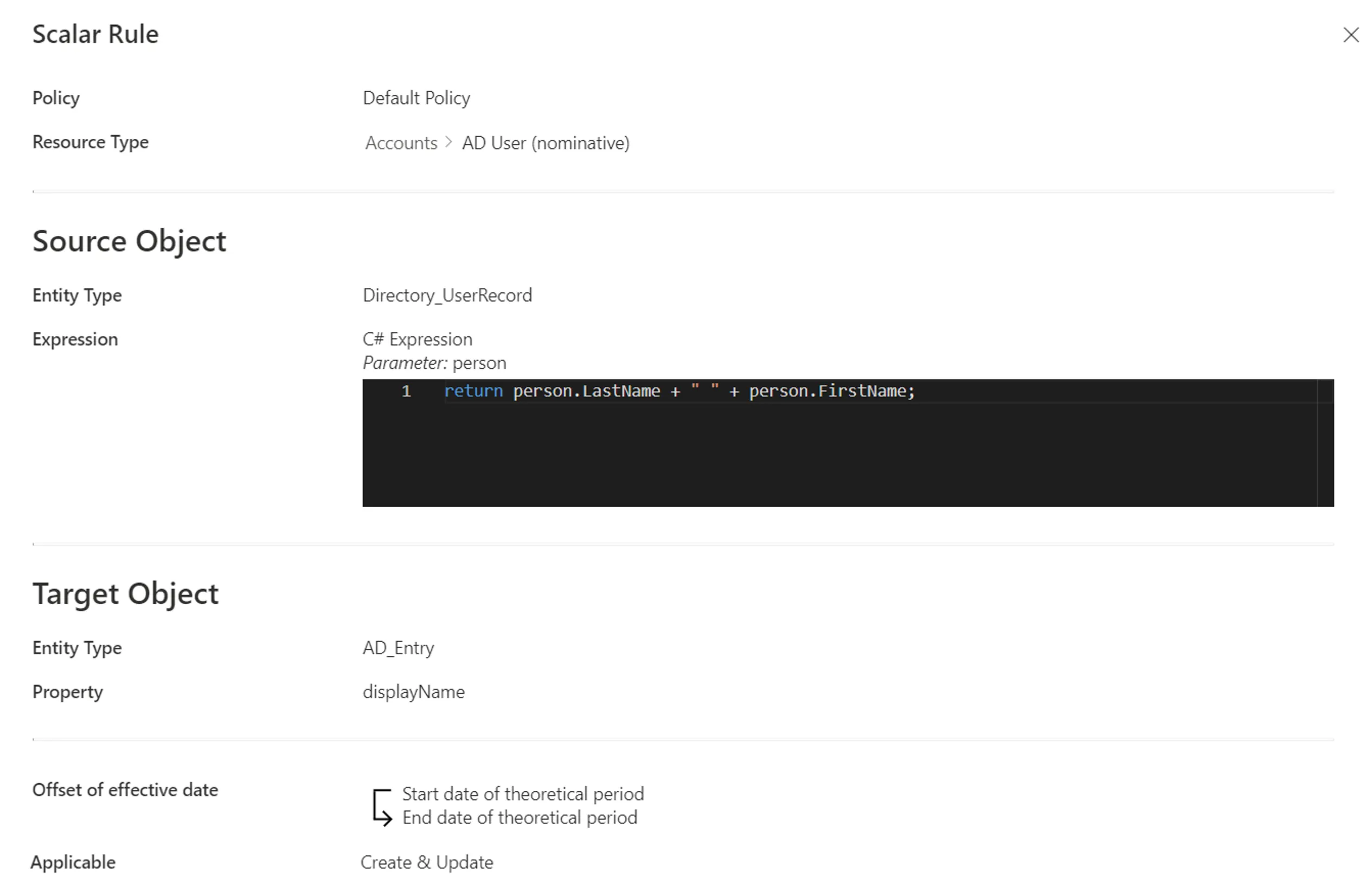Click the Directory_UserRecord entity type
The image size is (1372, 889).
tap(447, 295)
